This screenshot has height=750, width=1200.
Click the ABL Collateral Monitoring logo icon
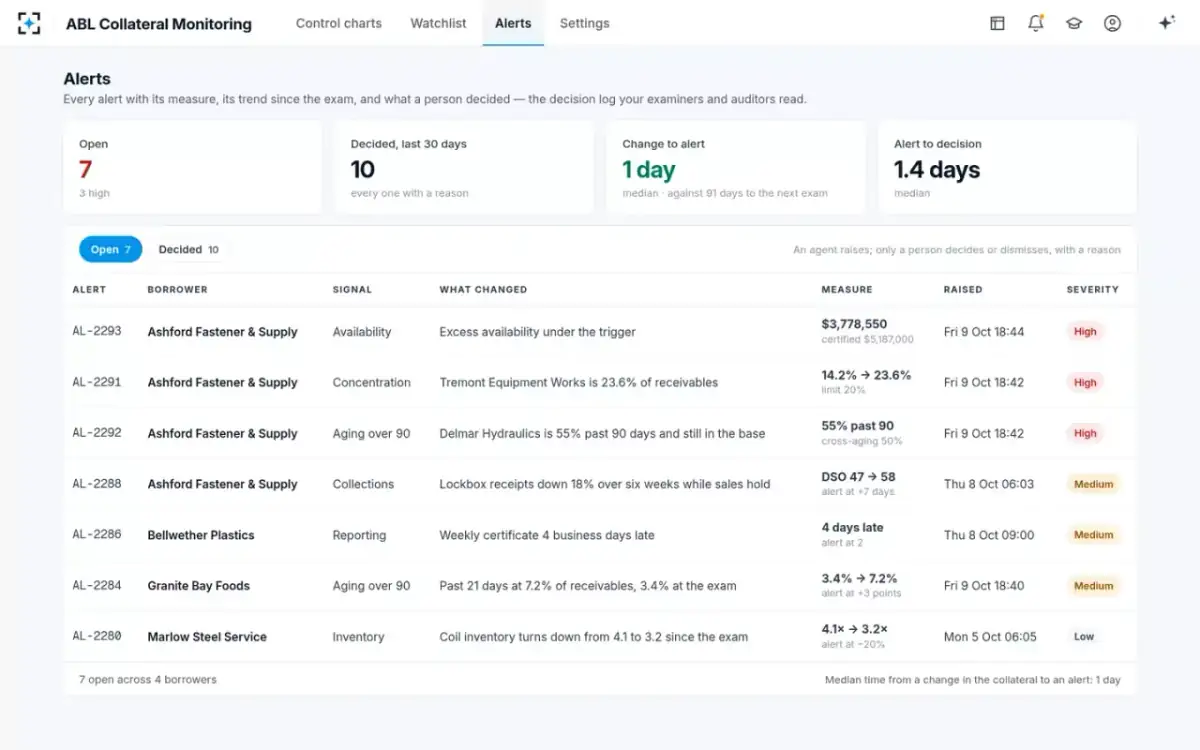point(29,23)
